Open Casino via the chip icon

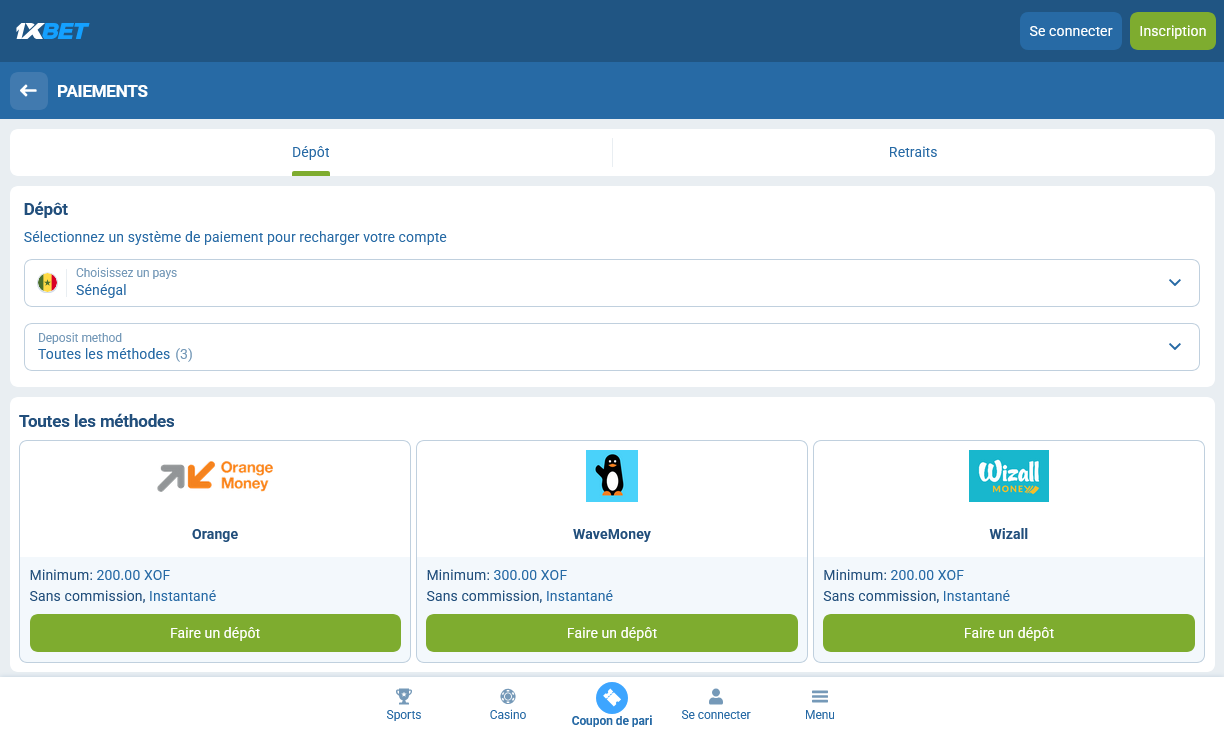click(508, 696)
